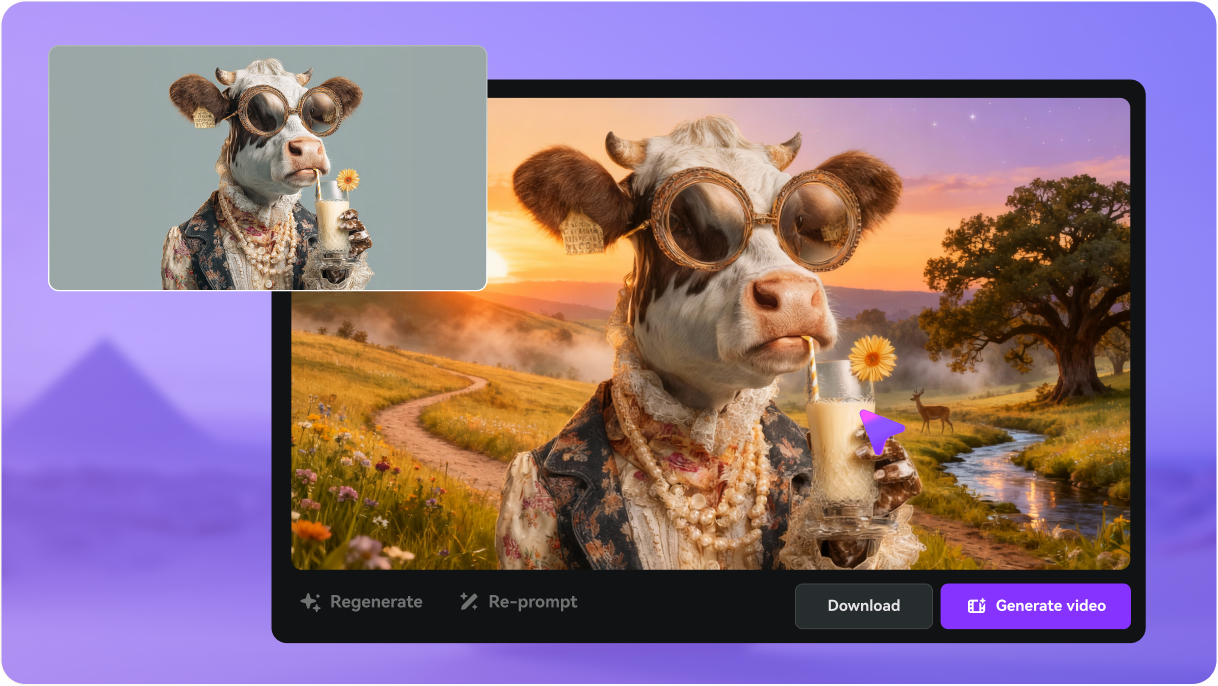Click the film icon on Generate video
1218x686 pixels.
(x=976, y=606)
